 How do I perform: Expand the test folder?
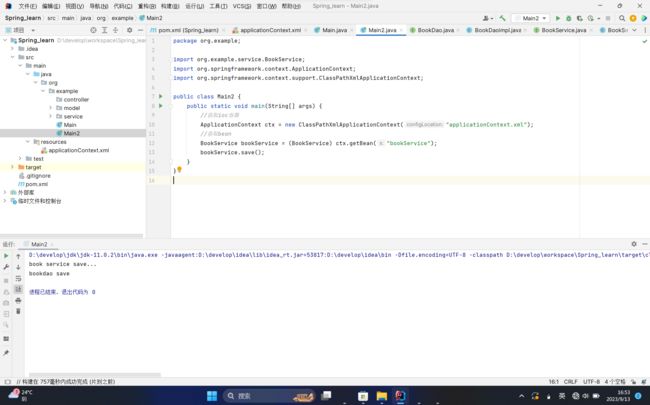point(20,159)
